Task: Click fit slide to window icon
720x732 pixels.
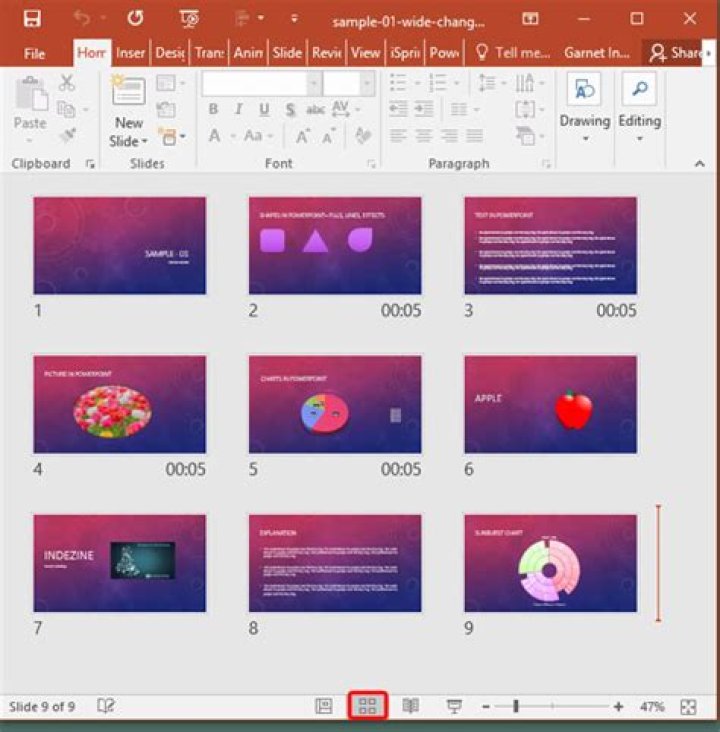Action: (688, 707)
